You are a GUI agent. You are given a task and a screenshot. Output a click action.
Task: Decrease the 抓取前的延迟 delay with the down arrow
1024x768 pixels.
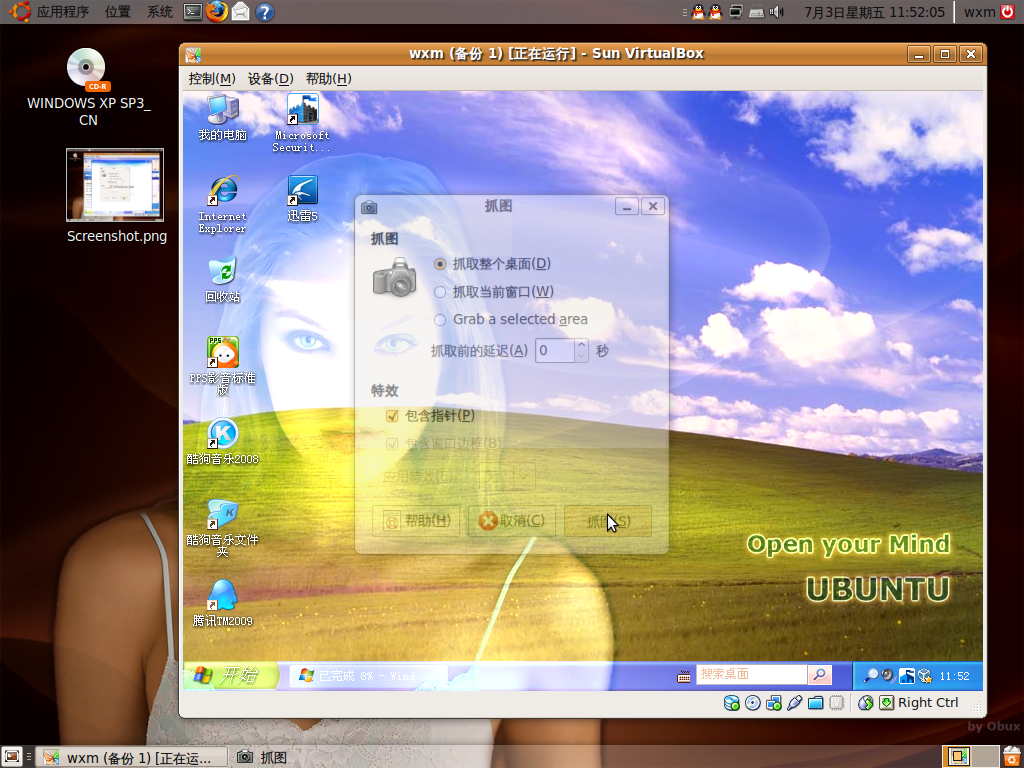[x=581, y=357]
